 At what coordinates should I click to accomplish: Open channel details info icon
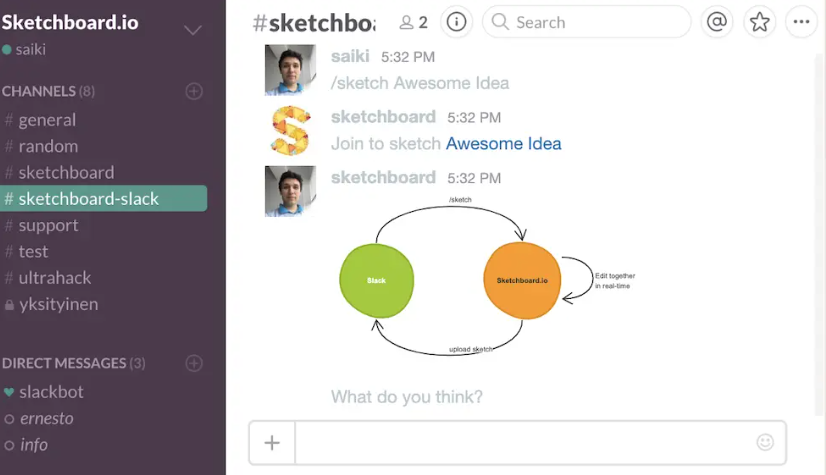pos(456,22)
